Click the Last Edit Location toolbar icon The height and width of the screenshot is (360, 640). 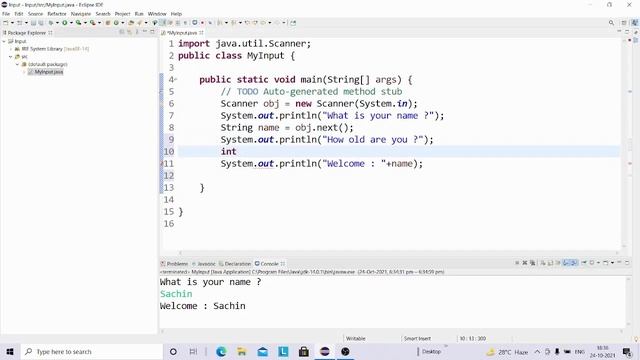[x=247, y=23]
